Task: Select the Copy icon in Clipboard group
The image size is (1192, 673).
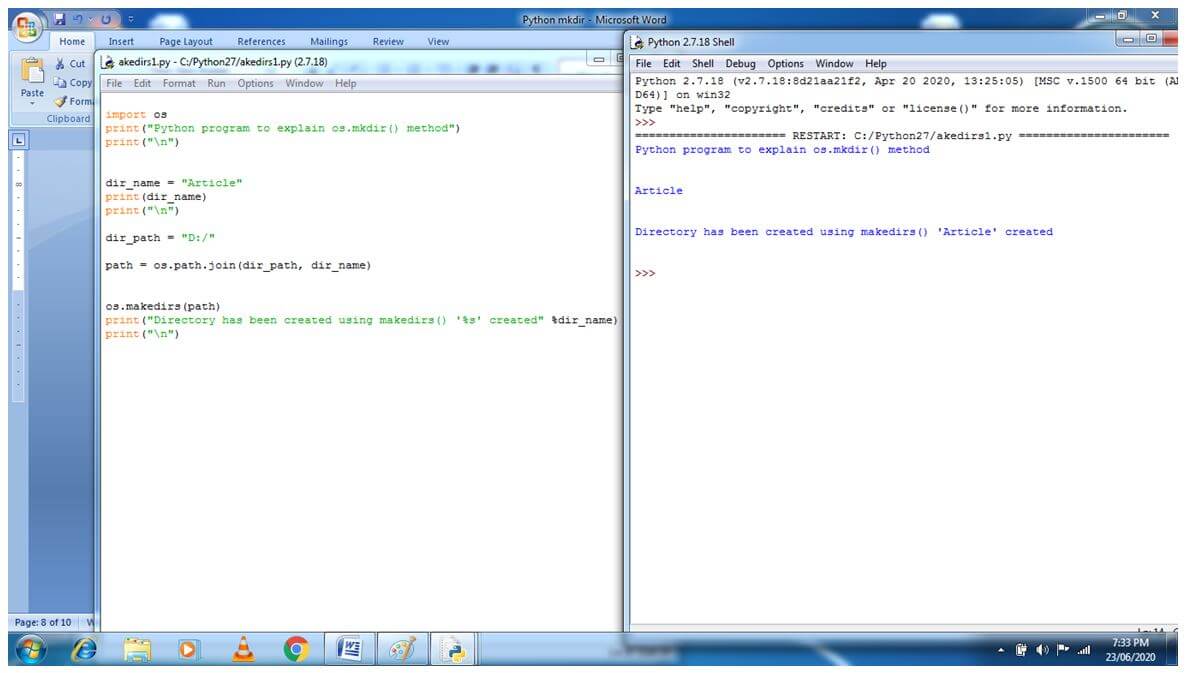Action: click(61, 82)
